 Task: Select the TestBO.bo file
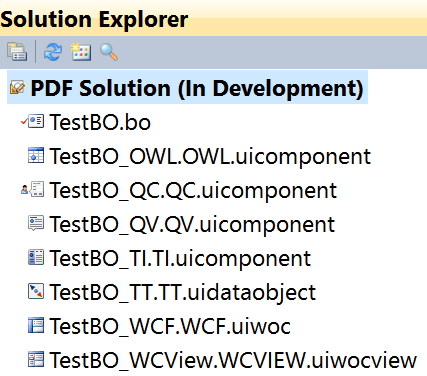pyautogui.click(x=100, y=122)
